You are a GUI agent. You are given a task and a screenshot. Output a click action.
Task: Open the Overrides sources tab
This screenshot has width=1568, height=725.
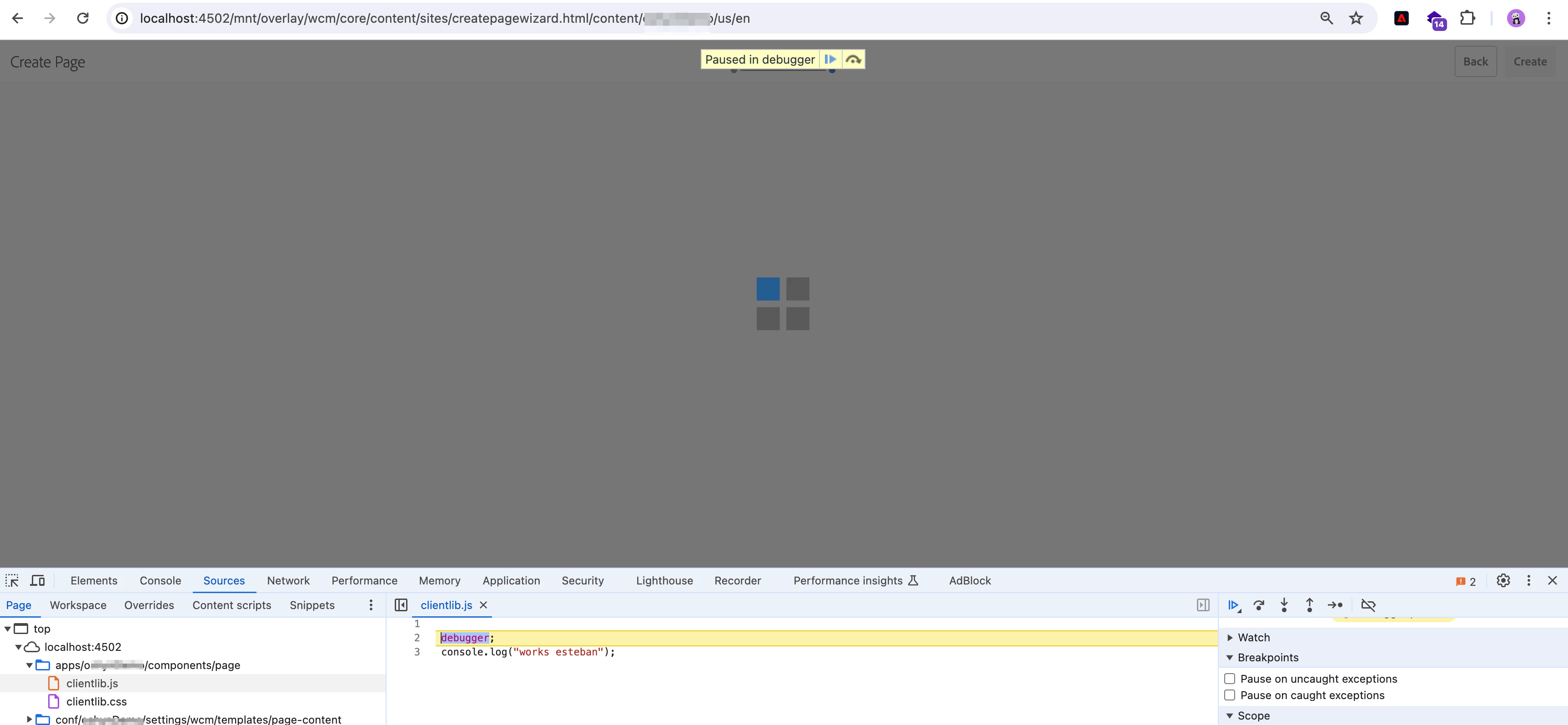tap(149, 605)
